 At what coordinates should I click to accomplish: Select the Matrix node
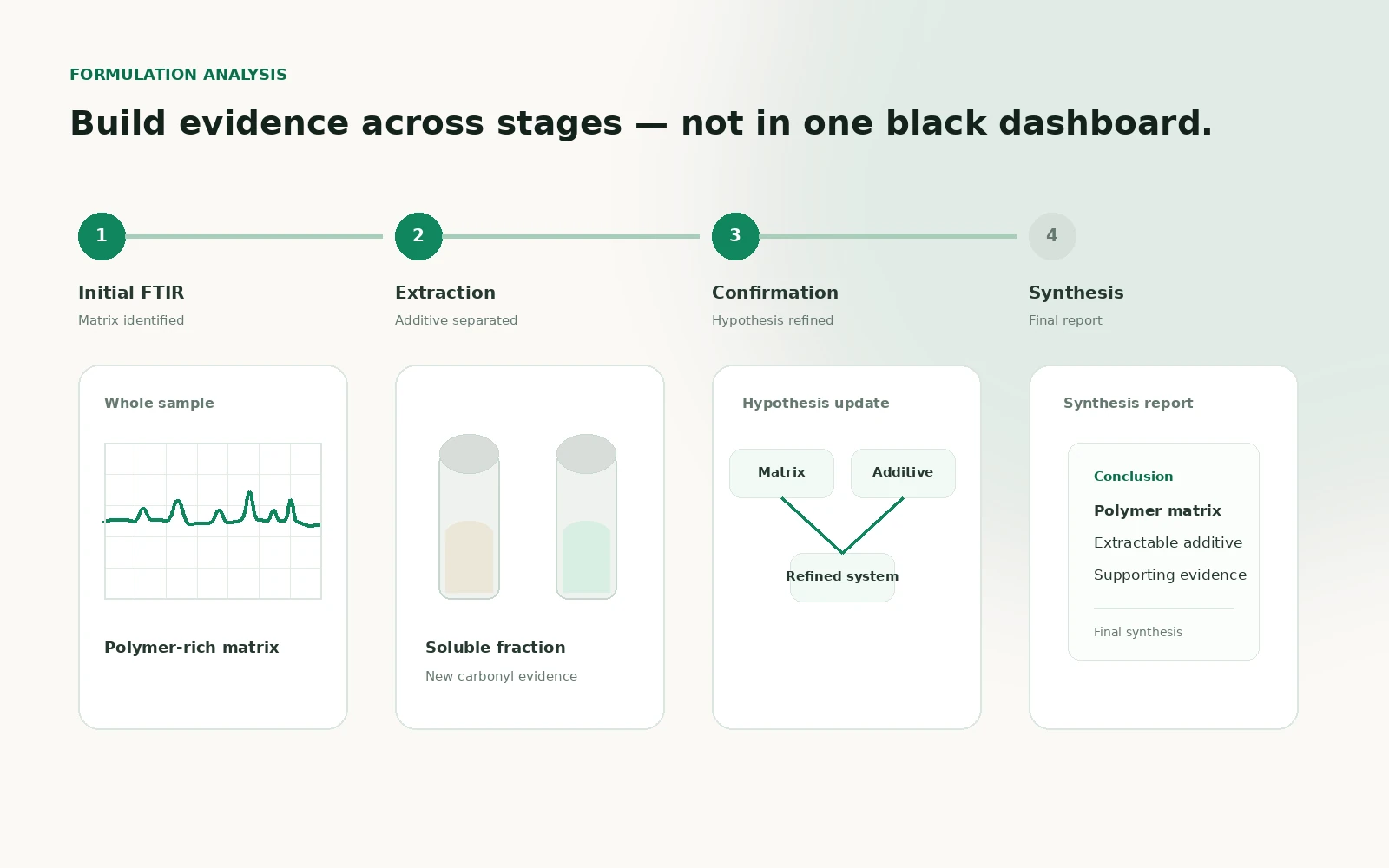[781, 473]
